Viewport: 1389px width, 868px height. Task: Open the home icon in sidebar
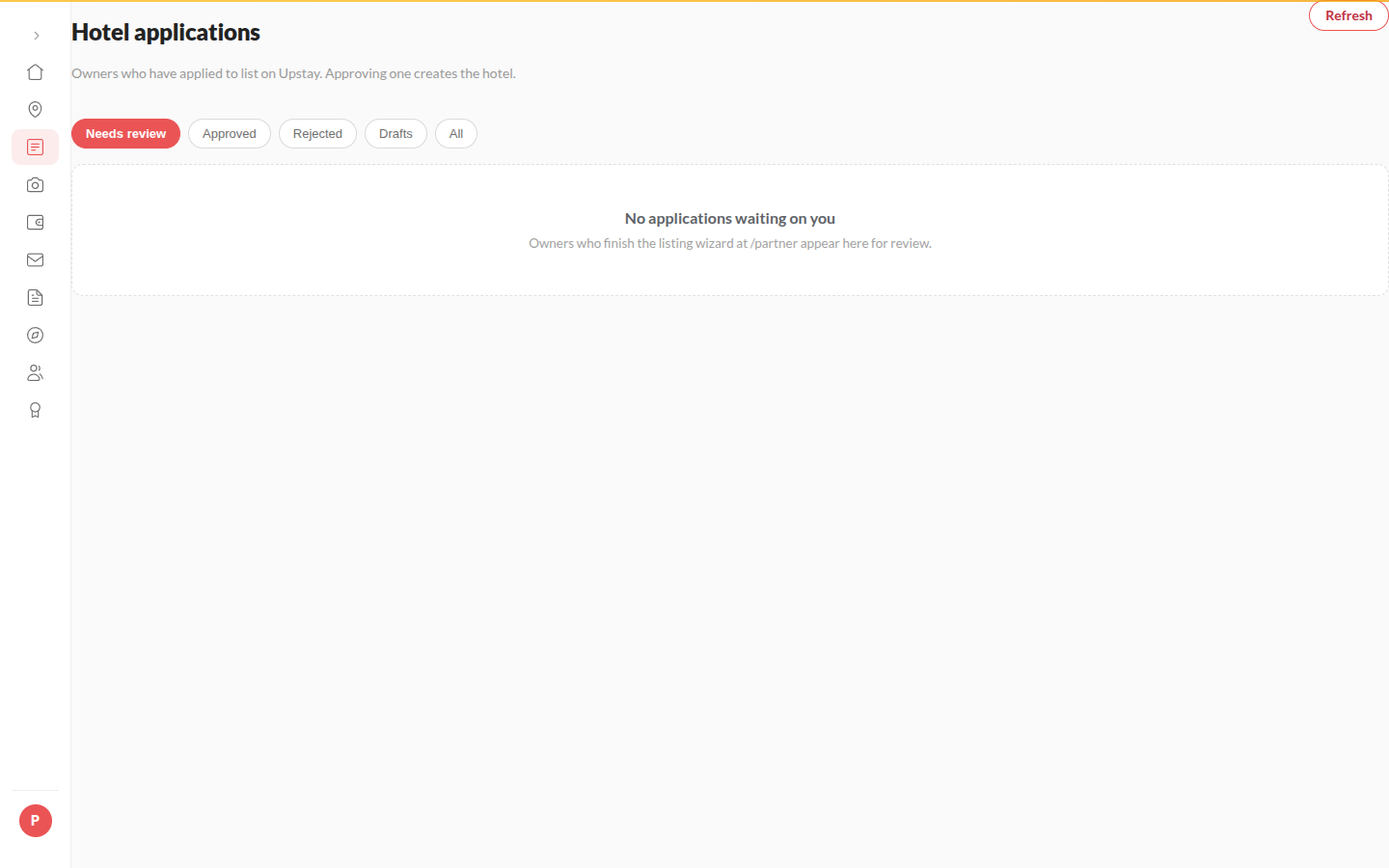click(36, 72)
